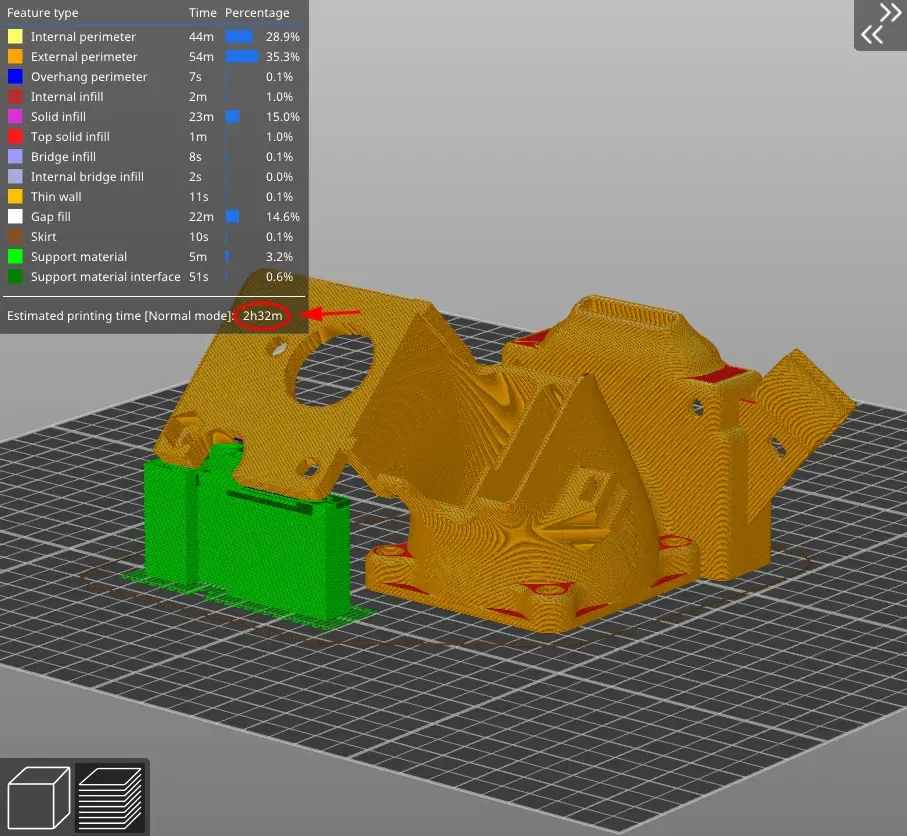Click the Overhang perimeter blue swatch
The width and height of the screenshot is (907, 836).
(15, 76)
